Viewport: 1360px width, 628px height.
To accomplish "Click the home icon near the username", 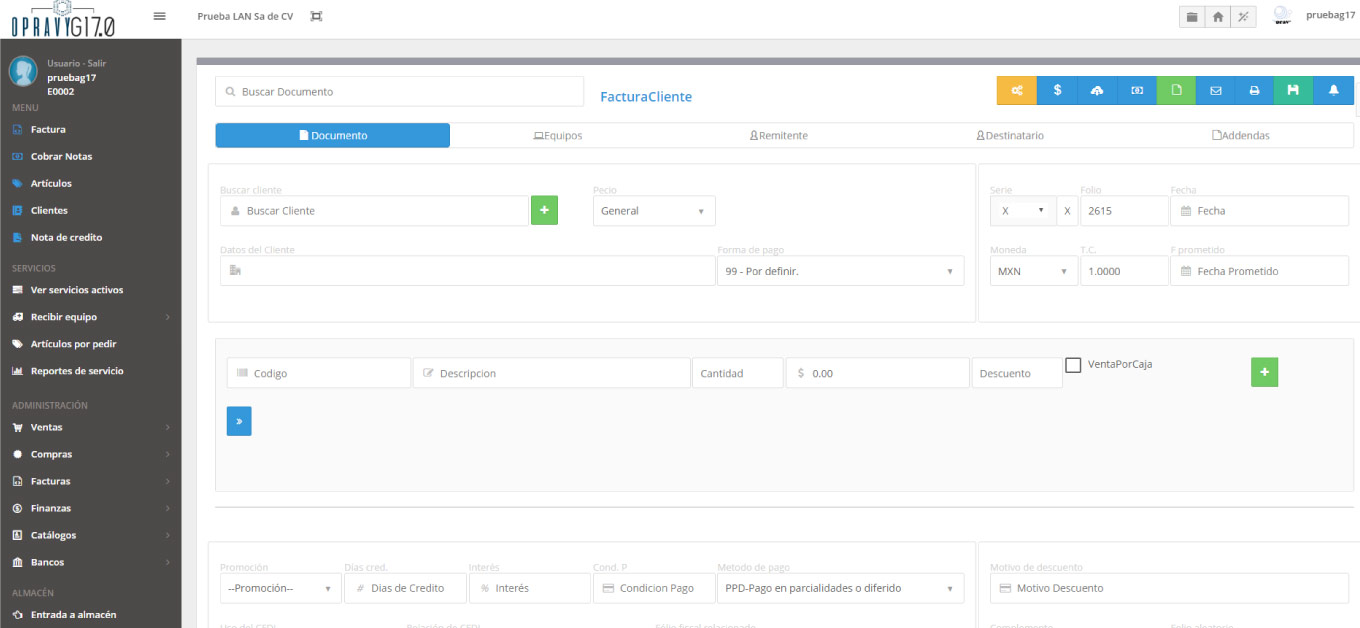I will 1216,16.
